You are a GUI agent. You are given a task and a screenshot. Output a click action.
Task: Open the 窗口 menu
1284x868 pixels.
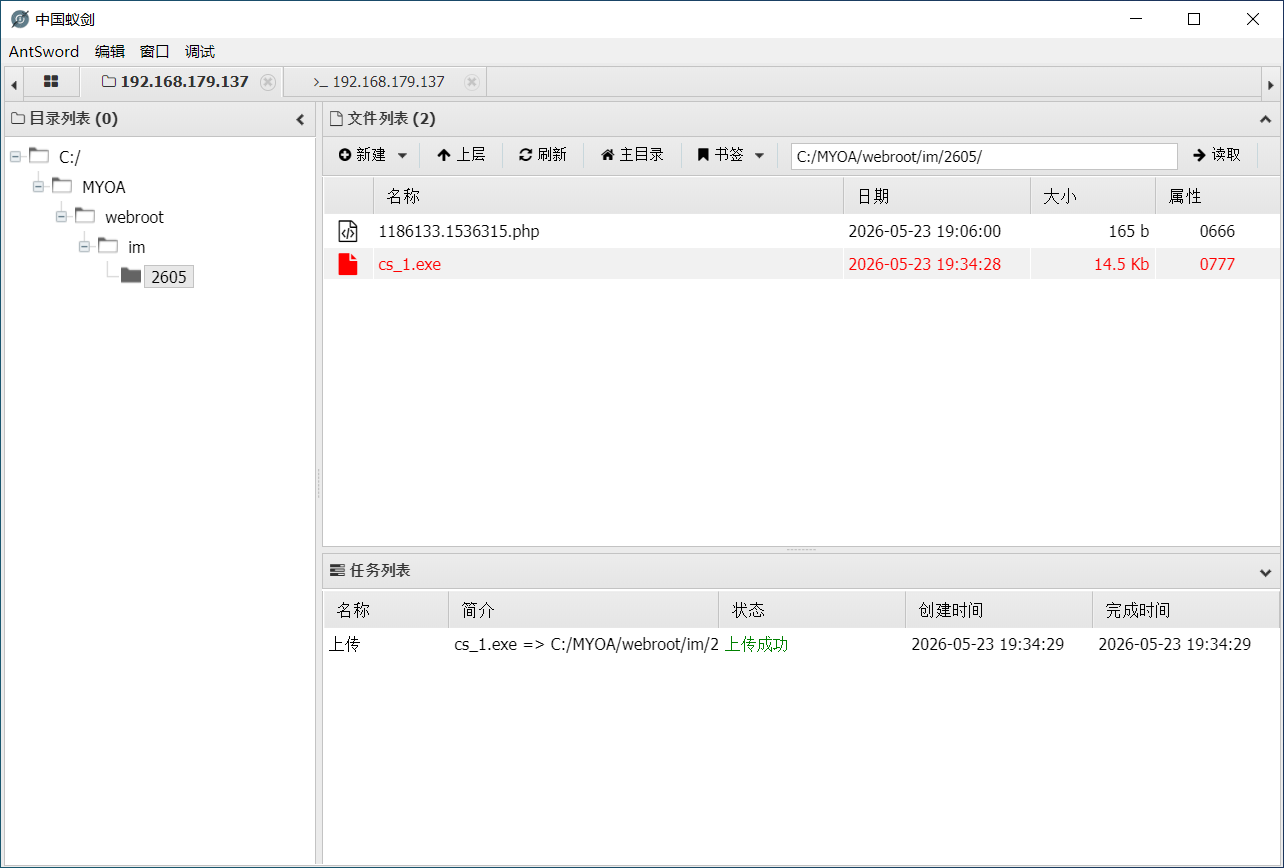155,52
